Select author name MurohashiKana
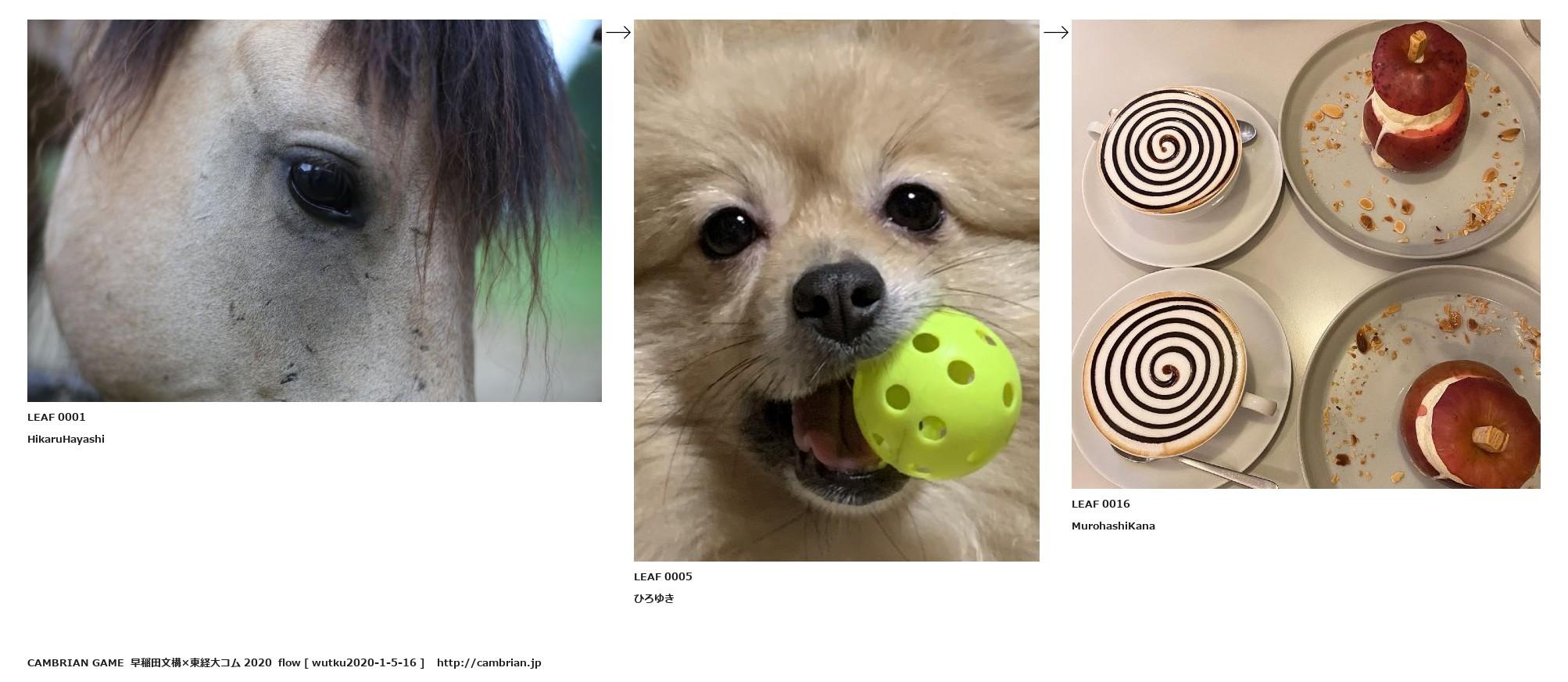The width and height of the screenshot is (1568, 682). pos(1113,526)
